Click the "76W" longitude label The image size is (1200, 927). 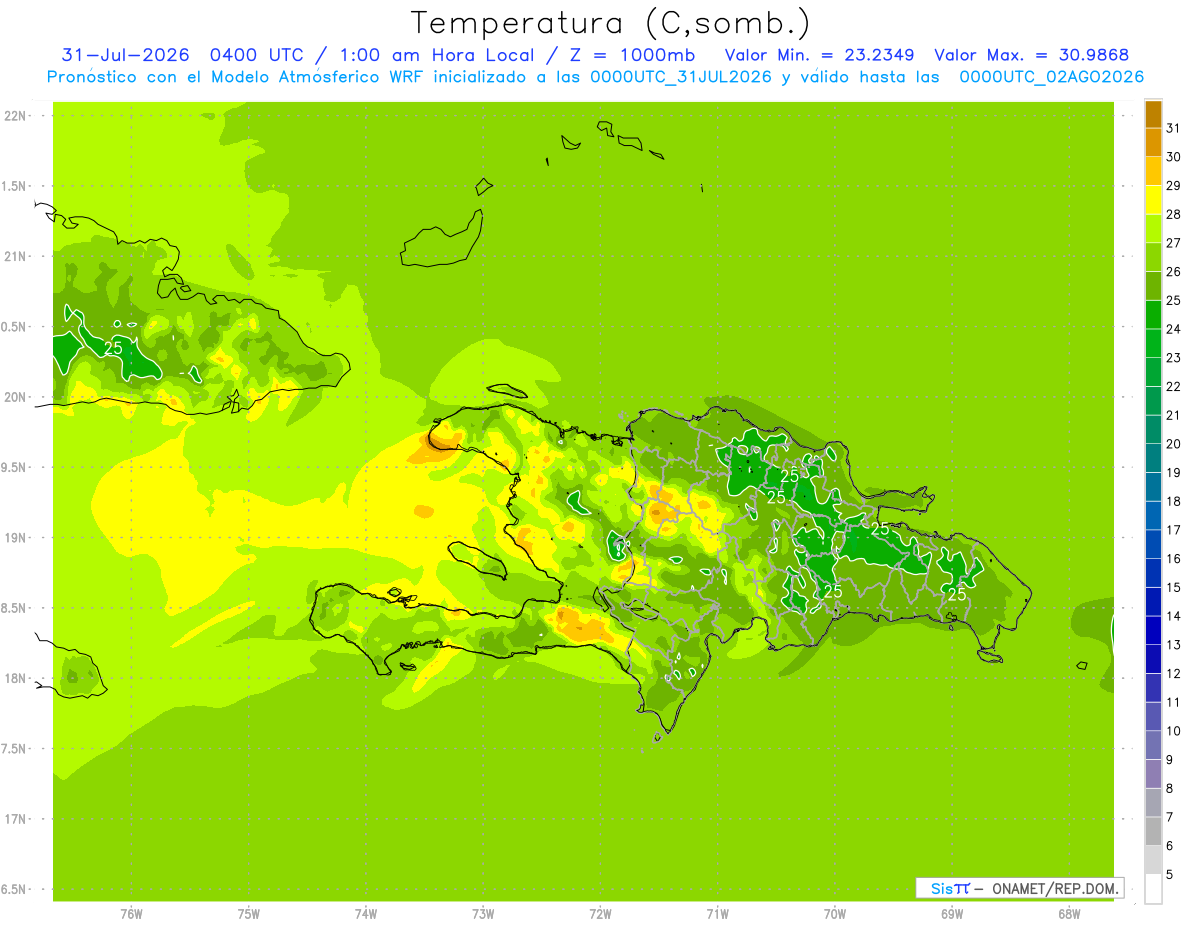pos(131,915)
